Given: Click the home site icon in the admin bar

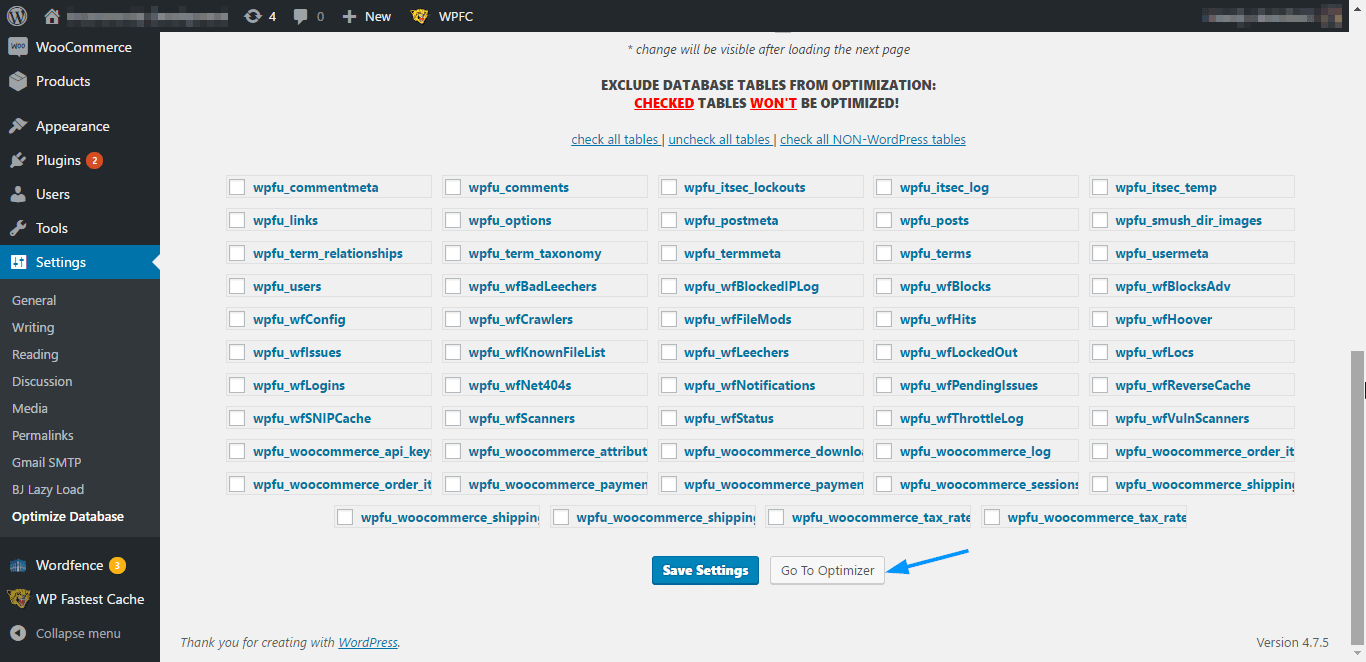Looking at the screenshot, I should [52, 16].
